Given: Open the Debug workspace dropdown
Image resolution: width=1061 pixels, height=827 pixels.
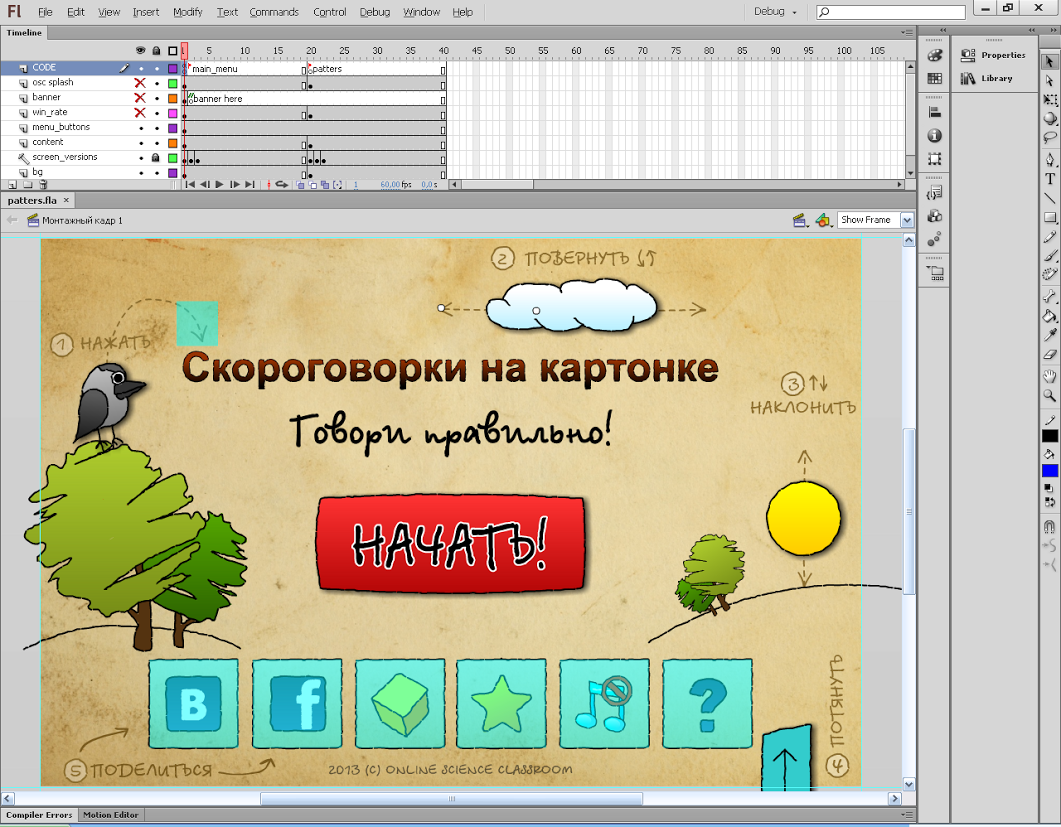Looking at the screenshot, I should 775,12.
